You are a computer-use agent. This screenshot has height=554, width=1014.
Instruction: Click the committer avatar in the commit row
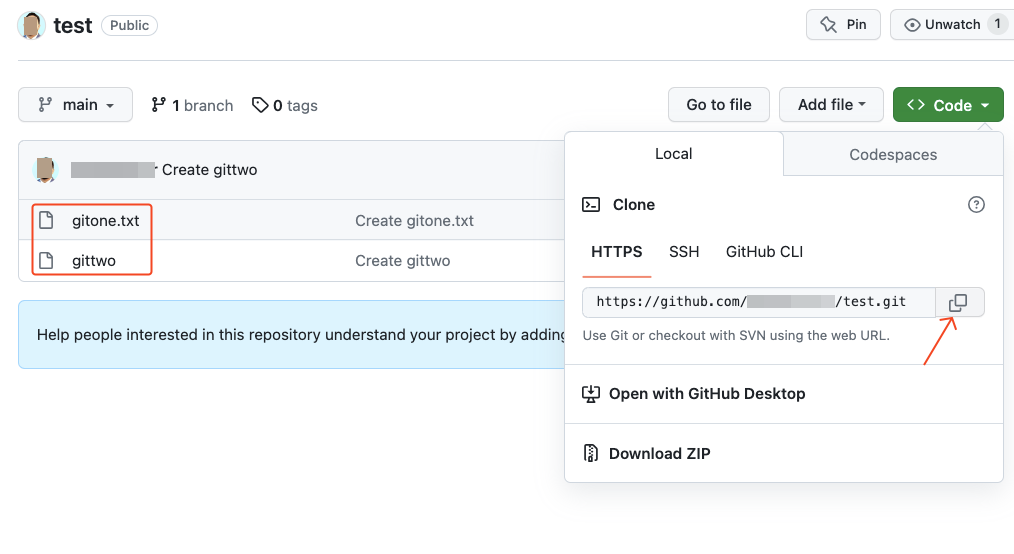click(46, 170)
